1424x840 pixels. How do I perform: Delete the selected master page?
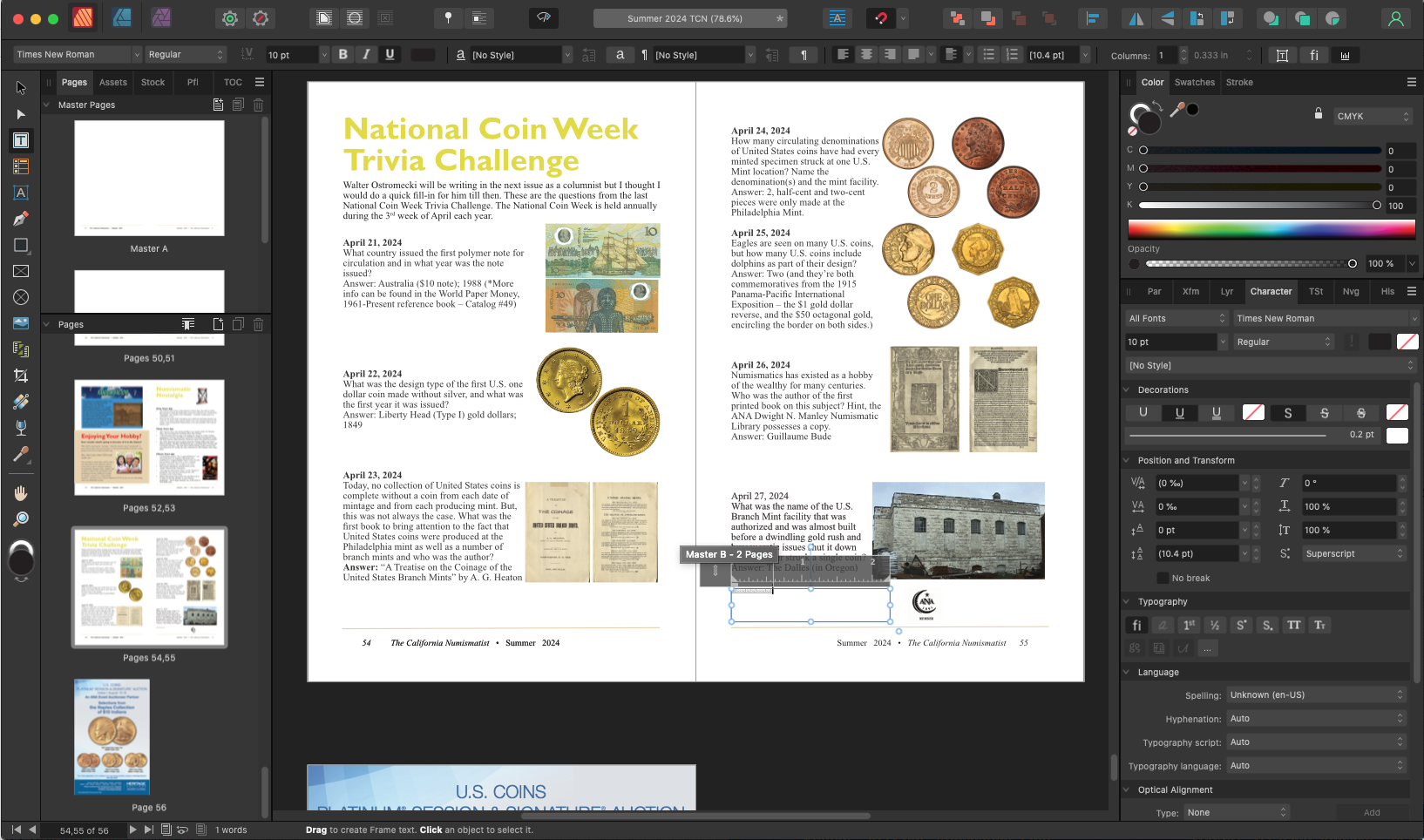click(x=258, y=105)
